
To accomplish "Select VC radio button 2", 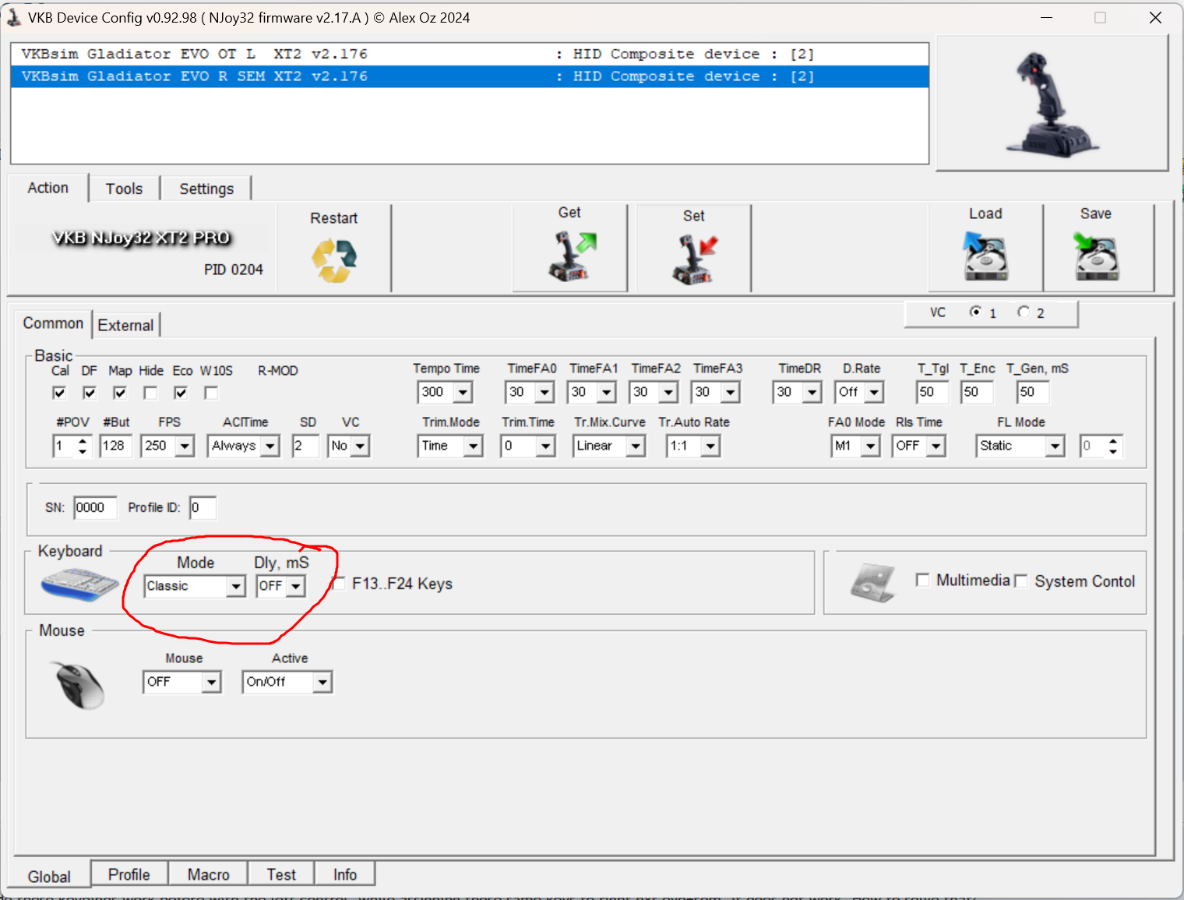I will click(1023, 313).
